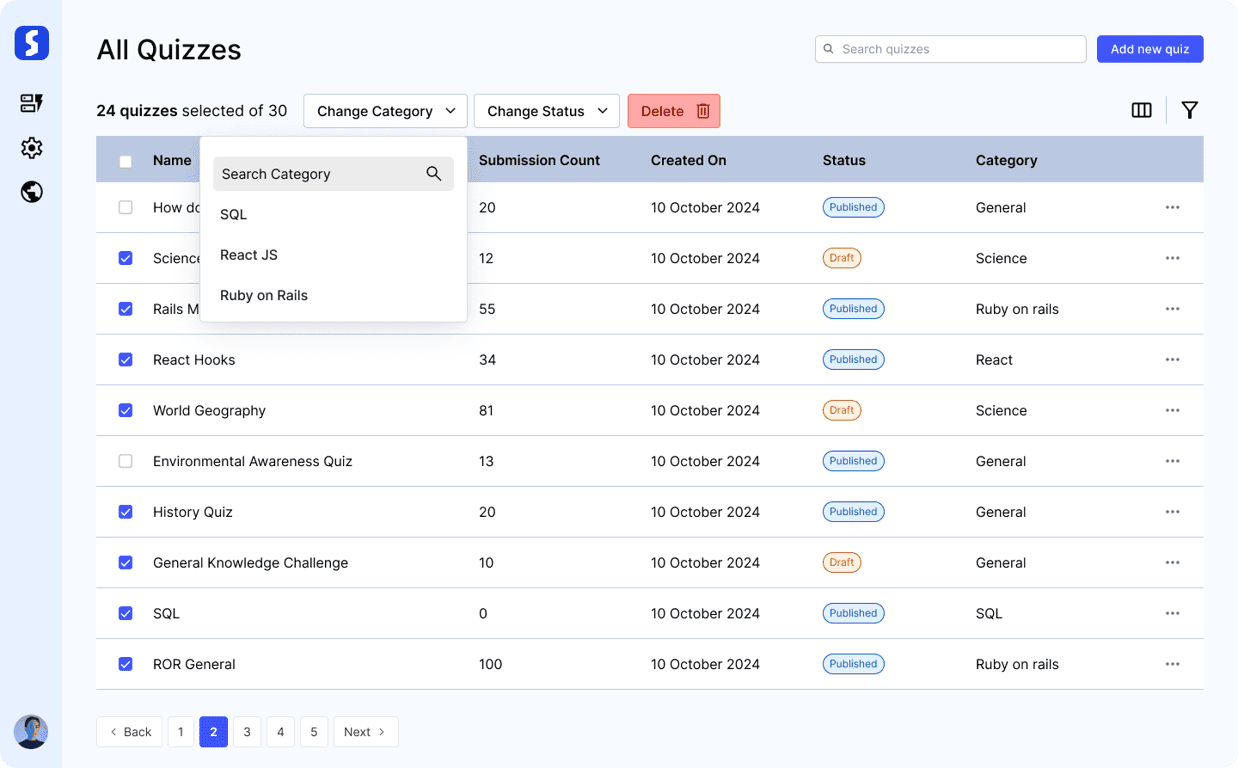Open more options for React Hooks row
The image size is (1238, 768).
1172,360
